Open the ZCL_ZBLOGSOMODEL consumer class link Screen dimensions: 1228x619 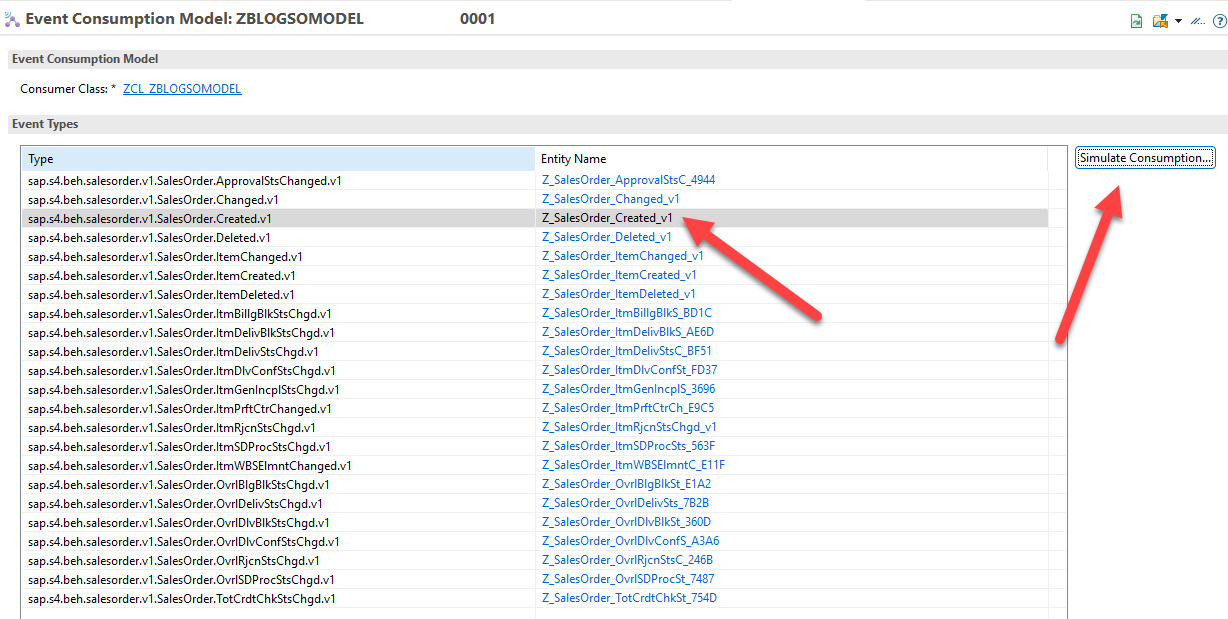pos(182,89)
